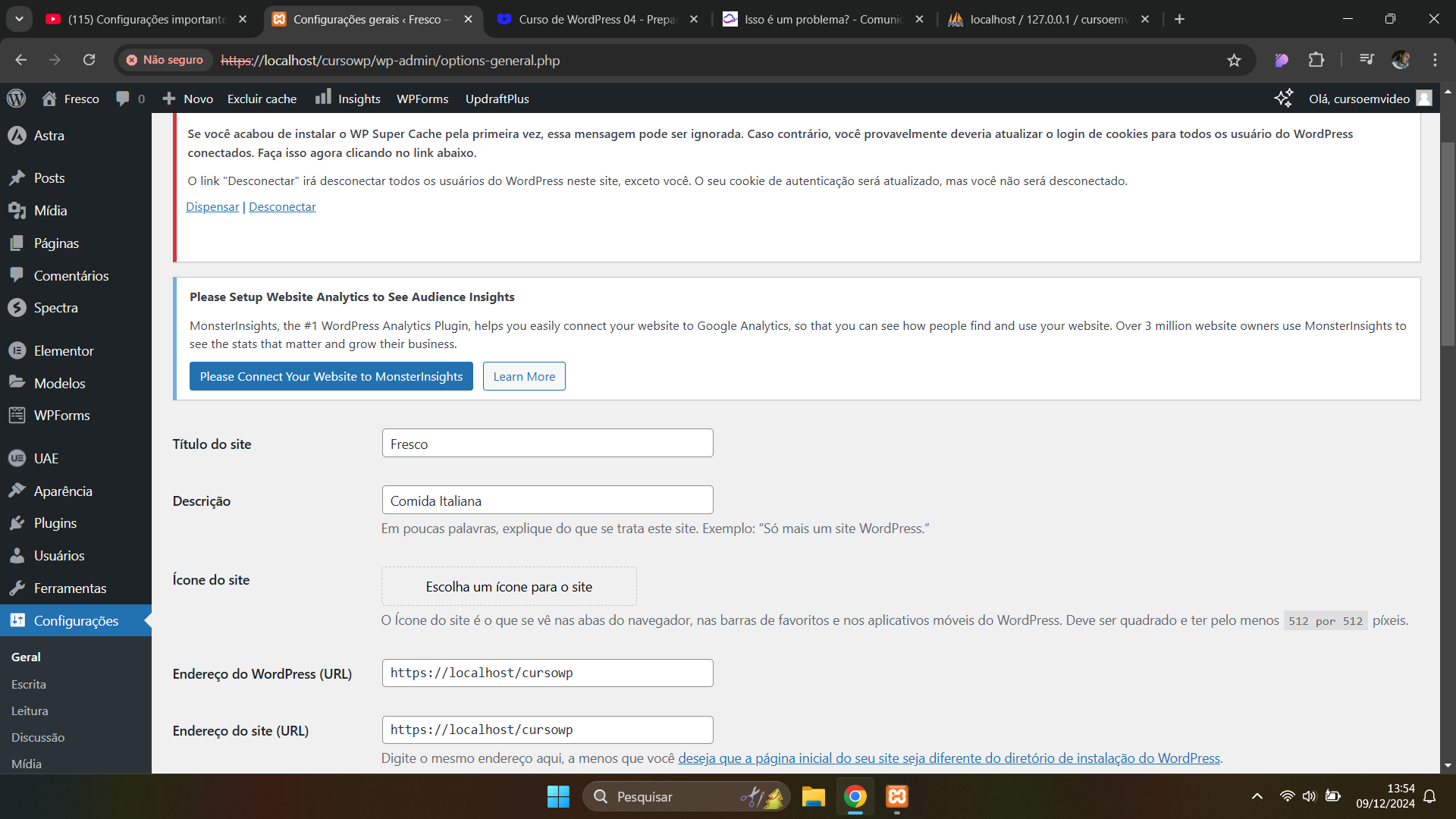Image resolution: width=1456 pixels, height=819 pixels.
Task: Open the WordPress logo menu in admin bar
Action: pyautogui.click(x=17, y=99)
